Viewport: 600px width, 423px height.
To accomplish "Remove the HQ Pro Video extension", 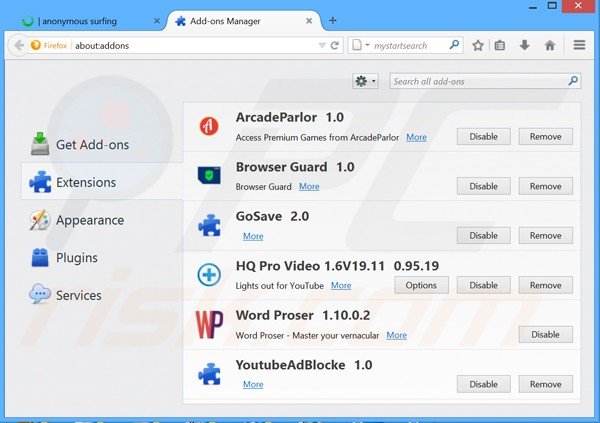I will [546, 285].
